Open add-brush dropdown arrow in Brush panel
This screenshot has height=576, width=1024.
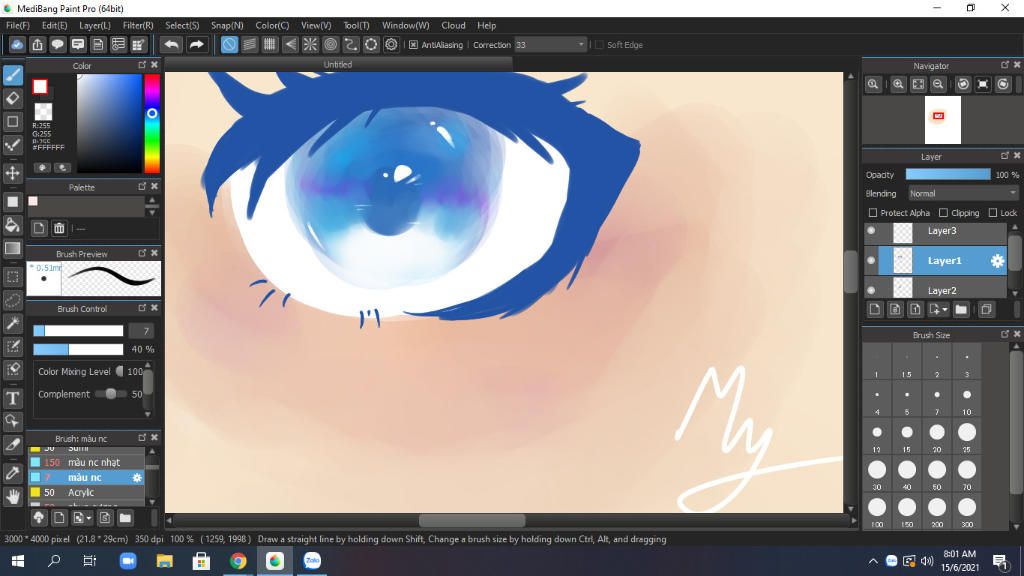(89, 519)
